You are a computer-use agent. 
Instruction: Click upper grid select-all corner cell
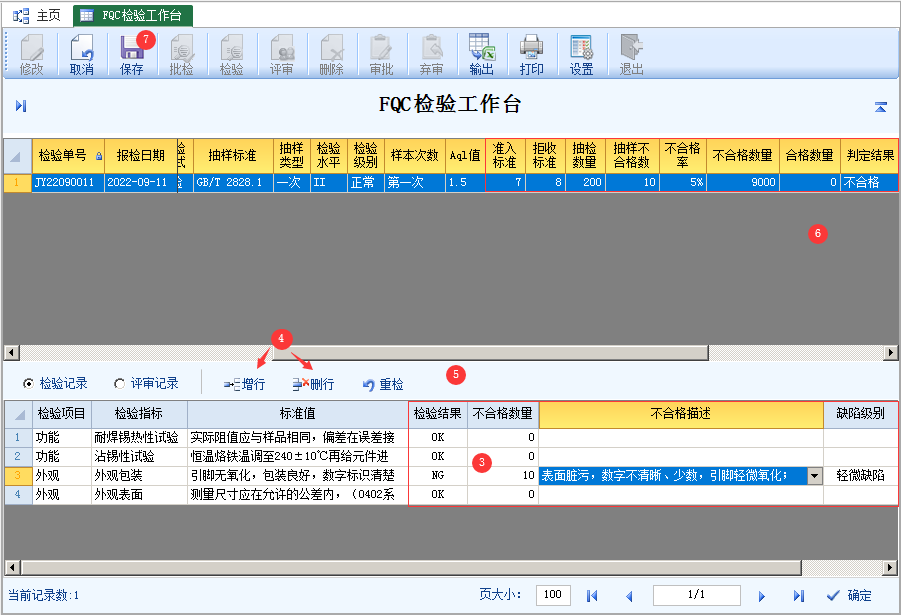17,155
